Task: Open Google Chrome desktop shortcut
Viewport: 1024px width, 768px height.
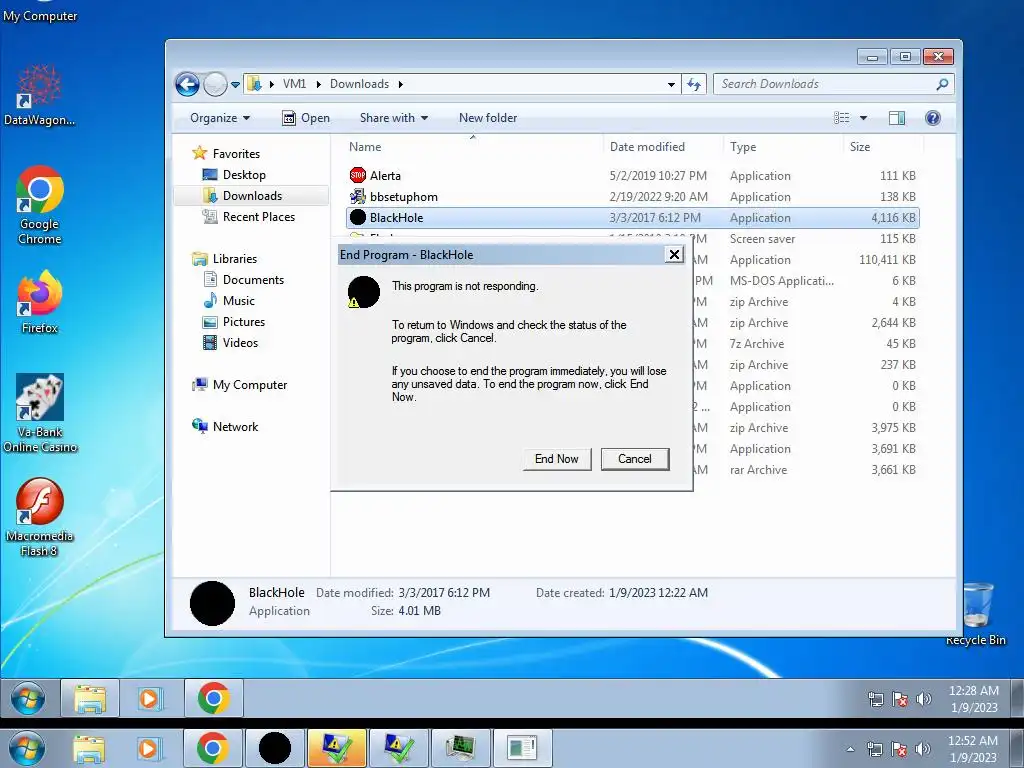Action: pyautogui.click(x=39, y=204)
